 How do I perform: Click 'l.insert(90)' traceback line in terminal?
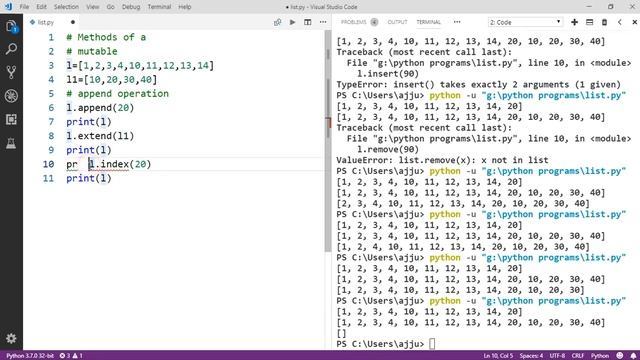tap(388, 74)
